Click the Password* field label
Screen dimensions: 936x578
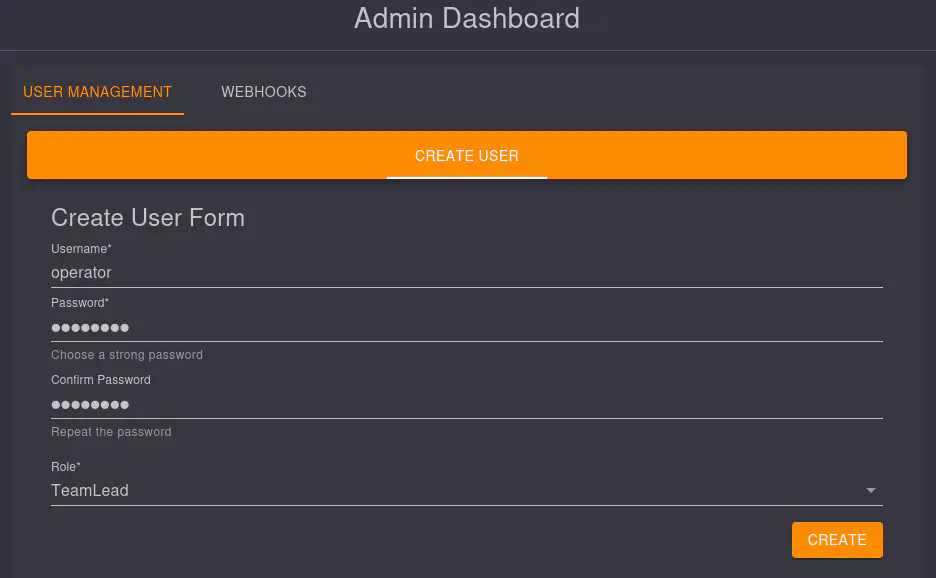[79, 303]
